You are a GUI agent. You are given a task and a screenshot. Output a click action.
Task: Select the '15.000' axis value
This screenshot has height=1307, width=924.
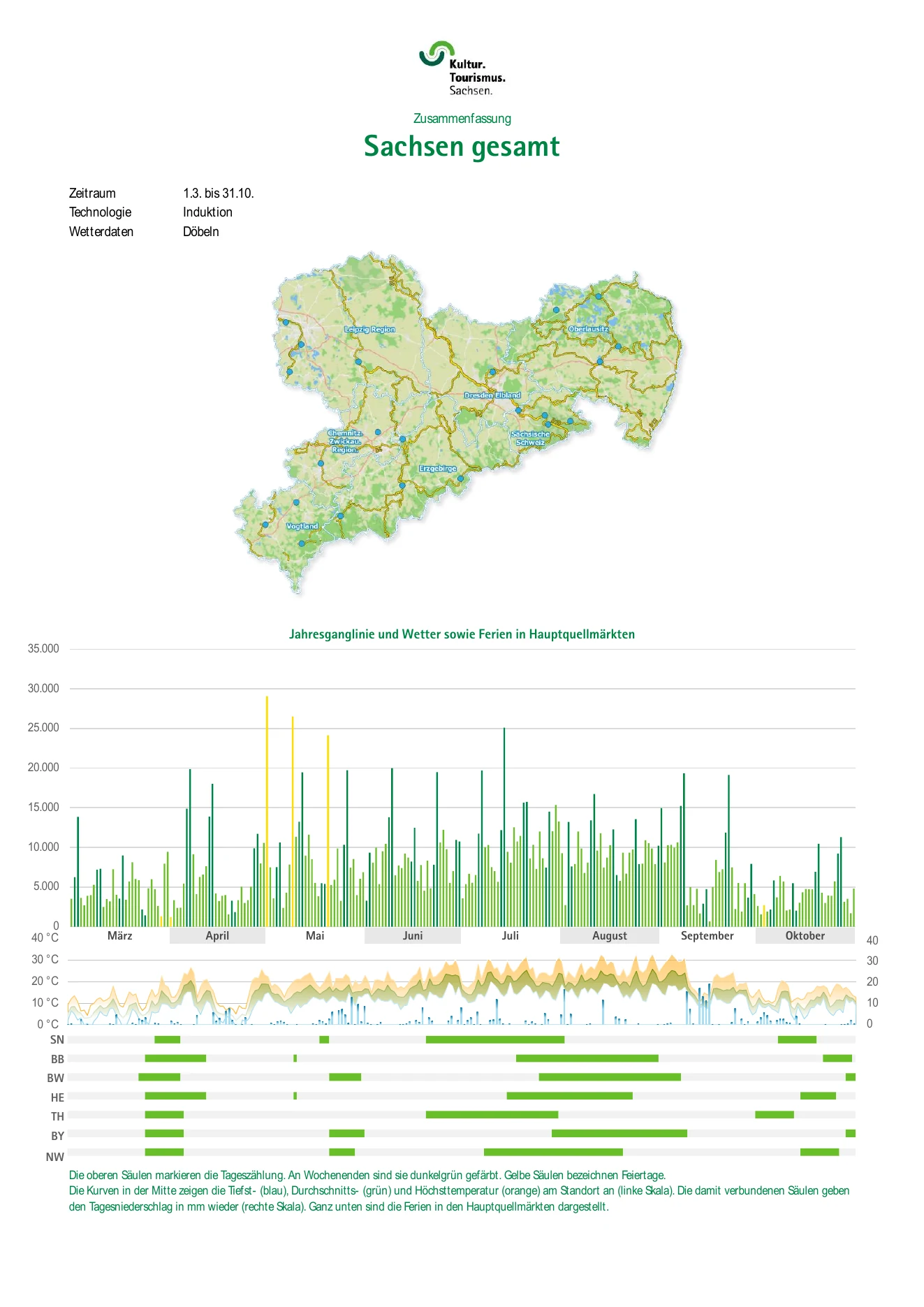(x=43, y=807)
